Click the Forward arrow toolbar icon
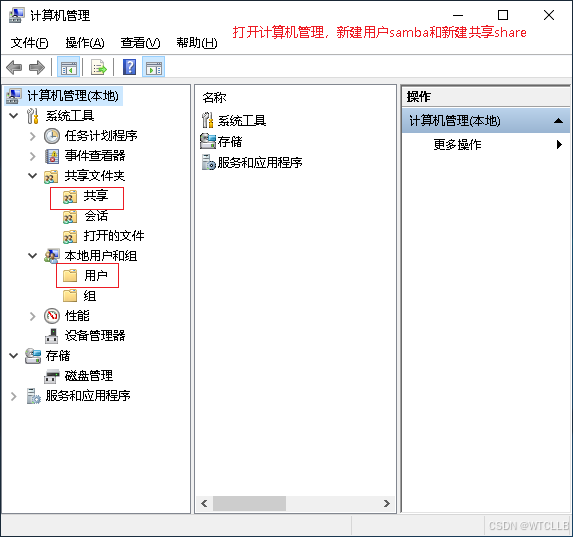The image size is (573, 537). pos(37,68)
